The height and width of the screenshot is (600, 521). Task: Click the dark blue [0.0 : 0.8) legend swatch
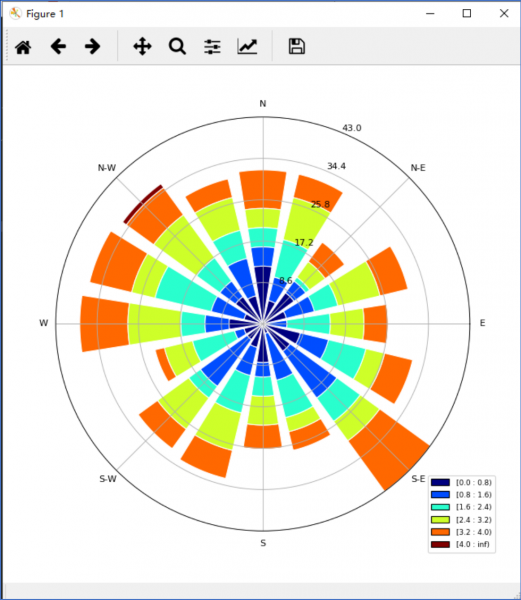pos(440,482)
